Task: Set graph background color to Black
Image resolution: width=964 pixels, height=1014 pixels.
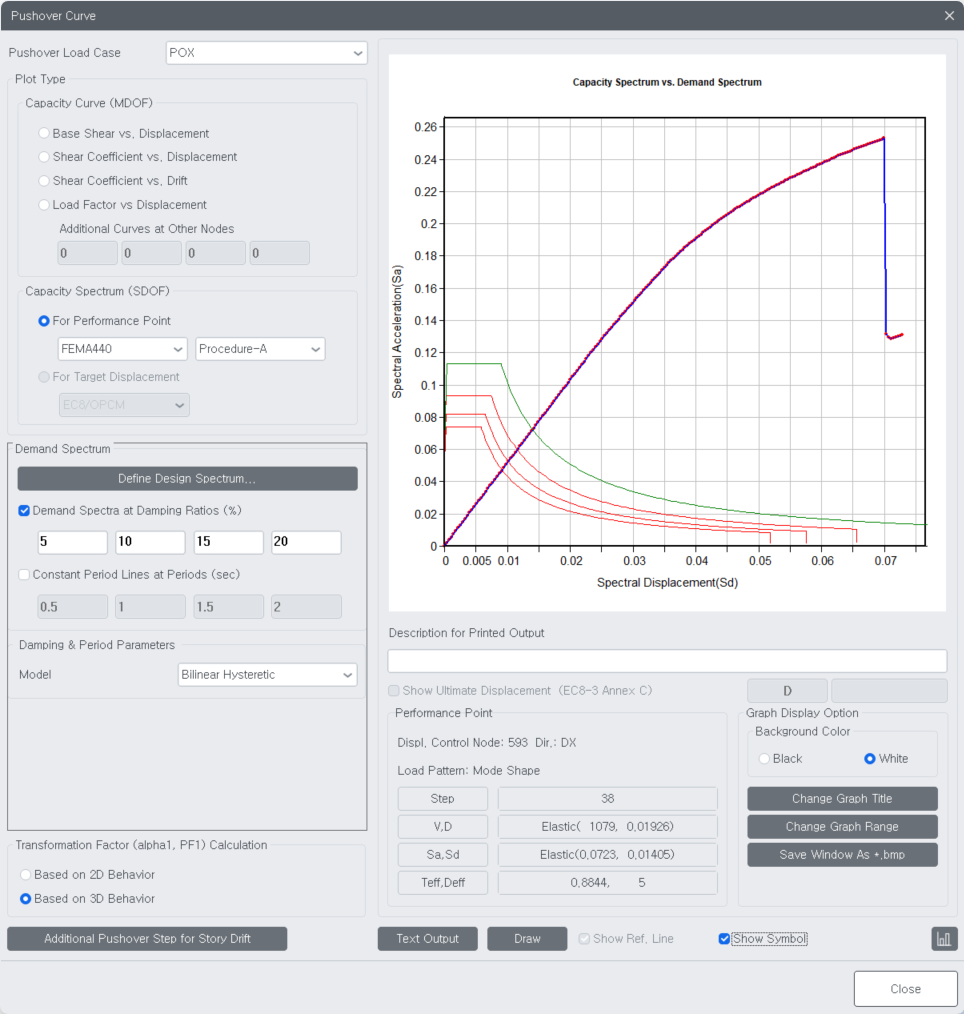Action: click(764, 759)
